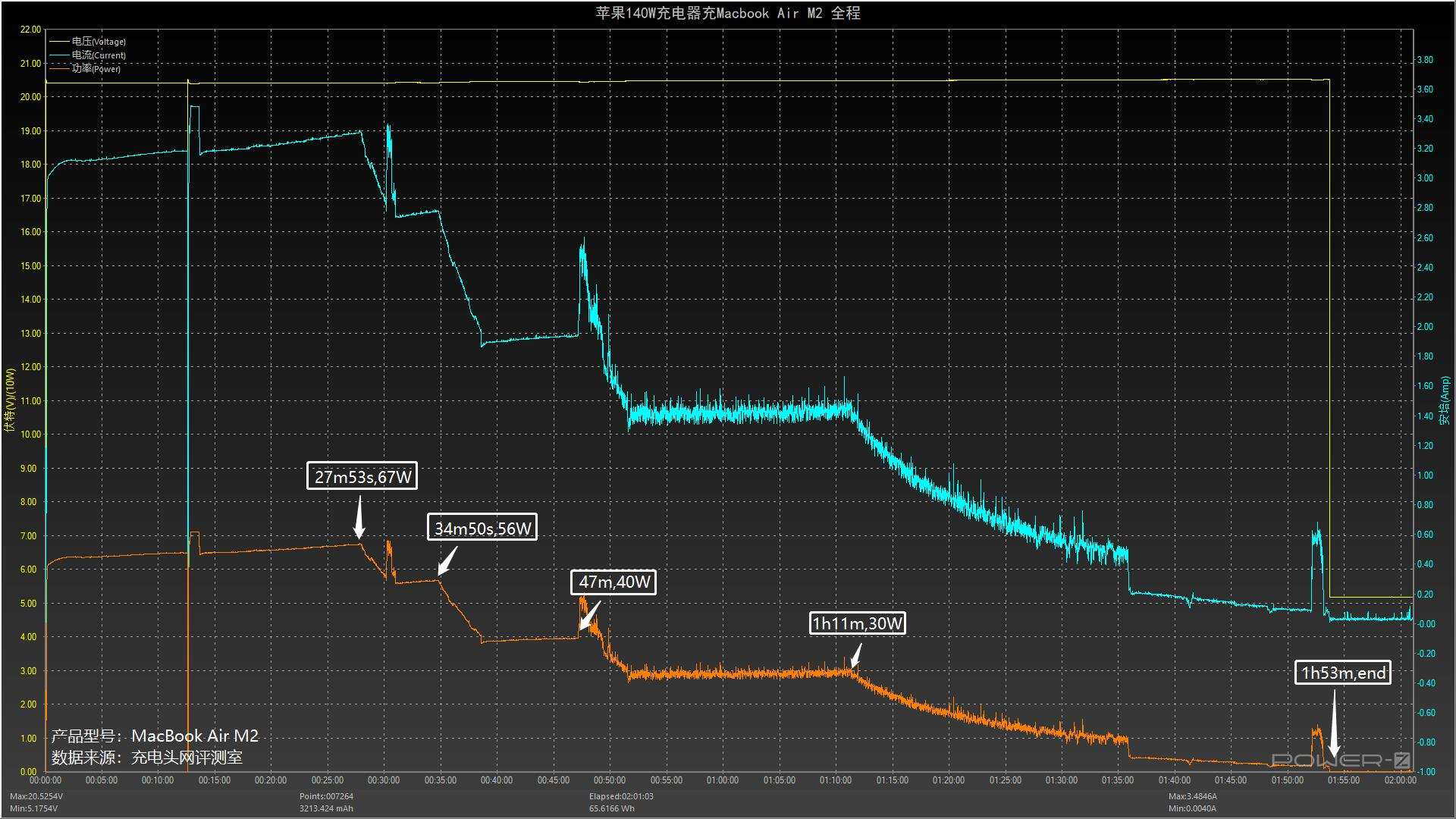
Task: Select the 47m,40W annotation label
Action: [613, 582]
